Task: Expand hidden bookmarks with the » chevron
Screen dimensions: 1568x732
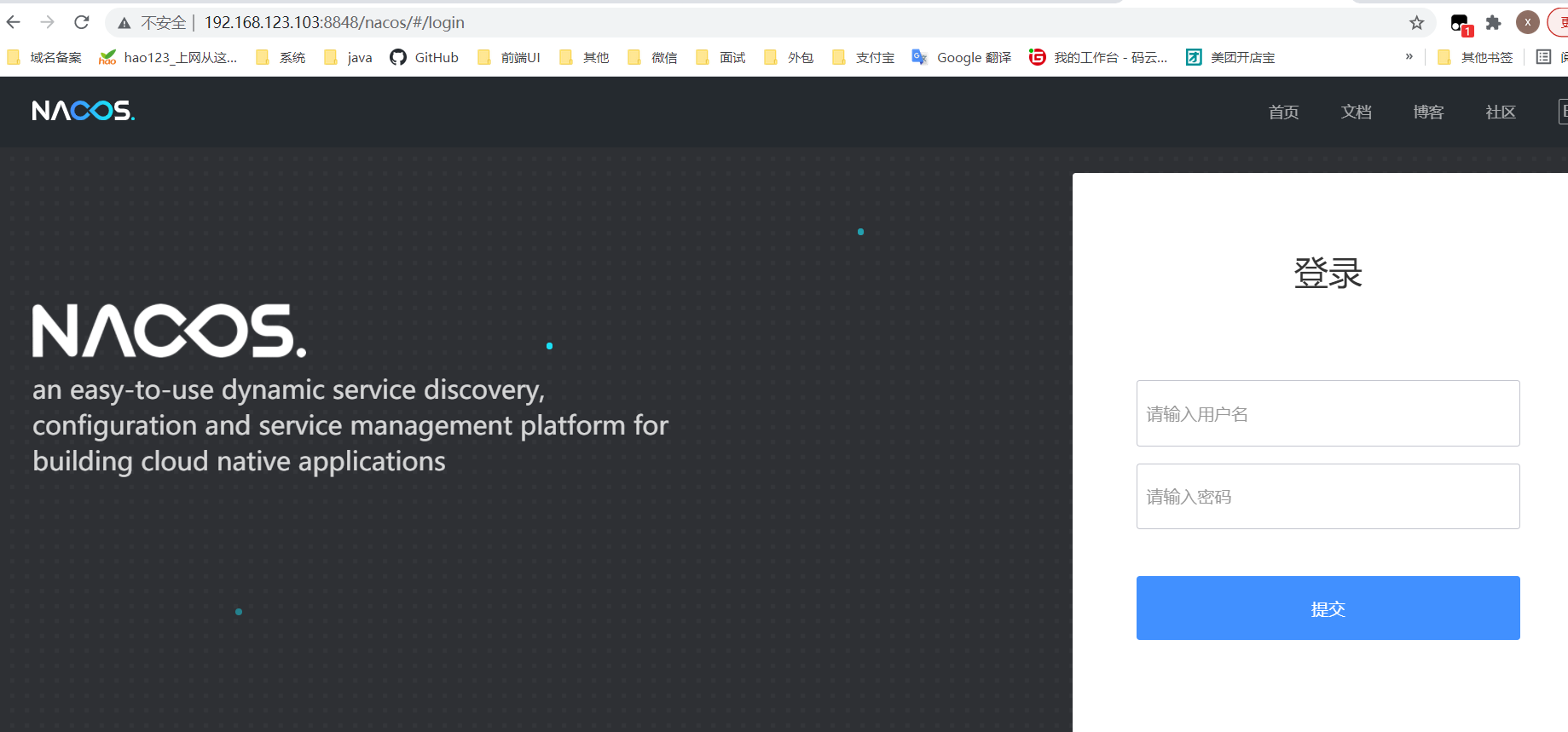Action: tap(1409, 57)
